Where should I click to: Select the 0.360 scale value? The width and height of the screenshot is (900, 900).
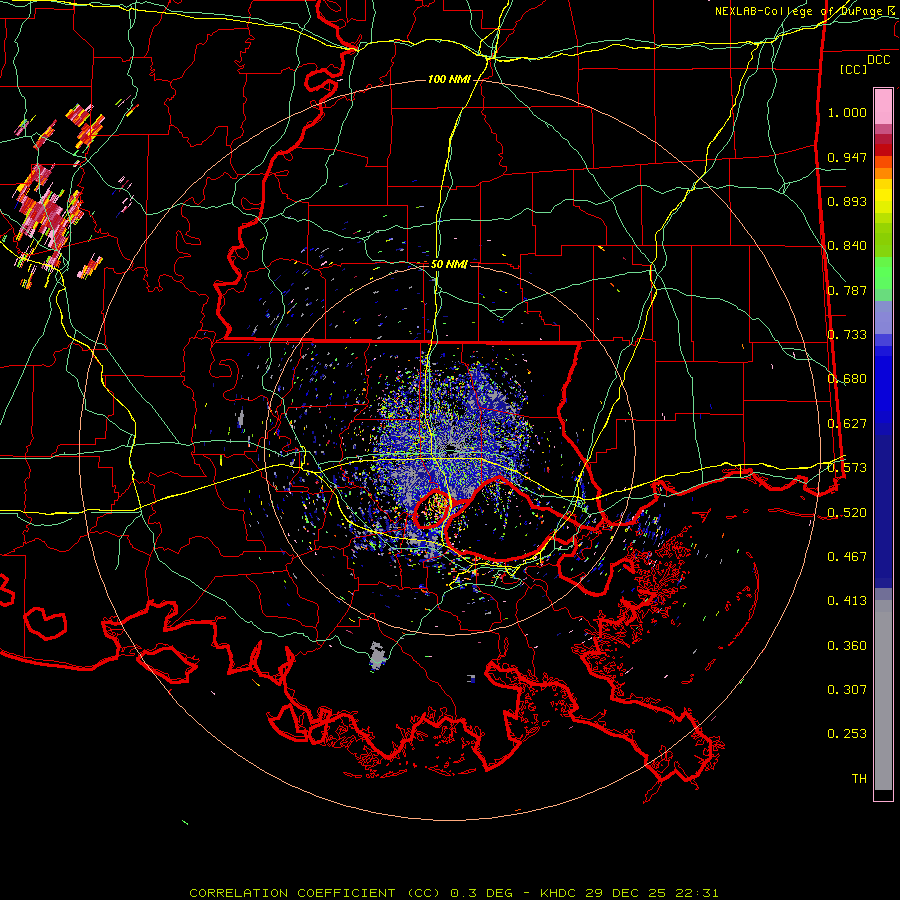tap(847, 646)
